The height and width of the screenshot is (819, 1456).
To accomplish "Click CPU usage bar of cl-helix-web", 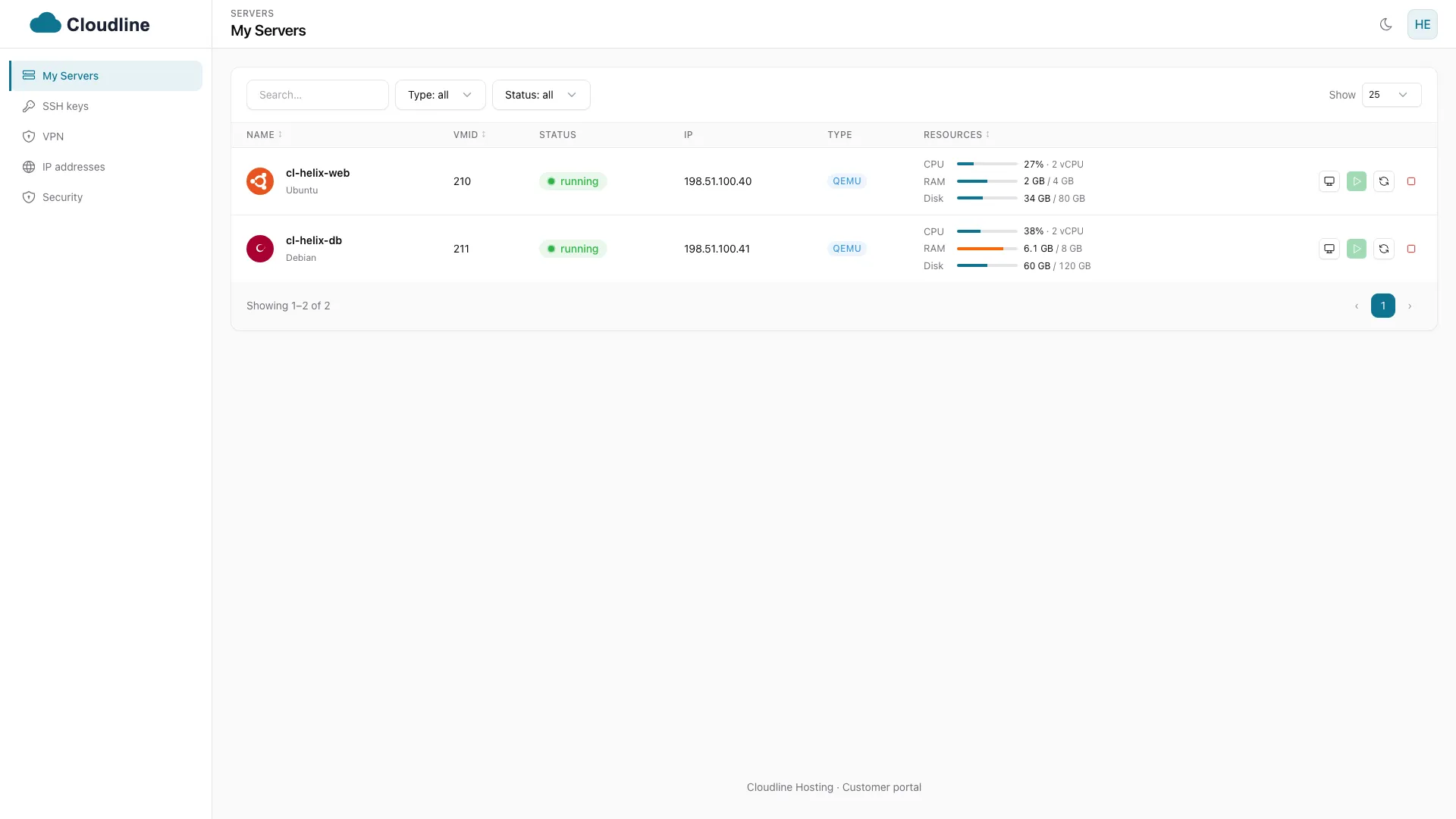I will coord(987,164).
